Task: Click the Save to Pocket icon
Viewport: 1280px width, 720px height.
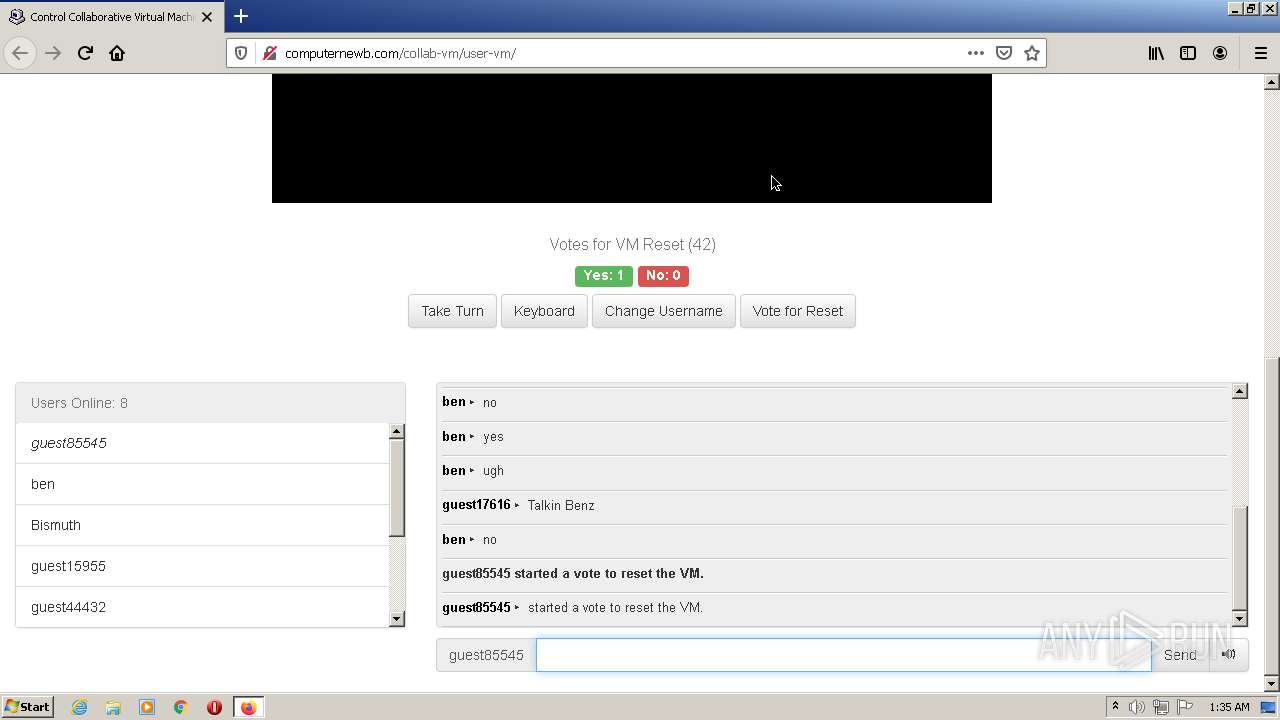Action: 1004,53
